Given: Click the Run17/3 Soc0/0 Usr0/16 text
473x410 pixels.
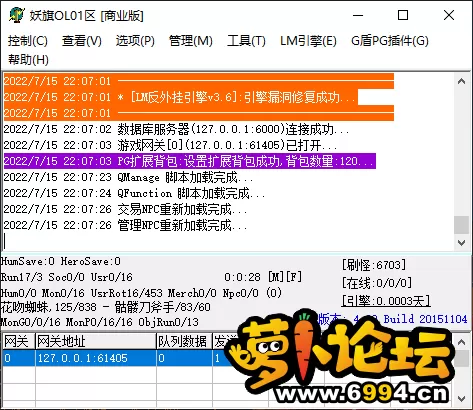Looking at the screenshot, I should 66,277.
